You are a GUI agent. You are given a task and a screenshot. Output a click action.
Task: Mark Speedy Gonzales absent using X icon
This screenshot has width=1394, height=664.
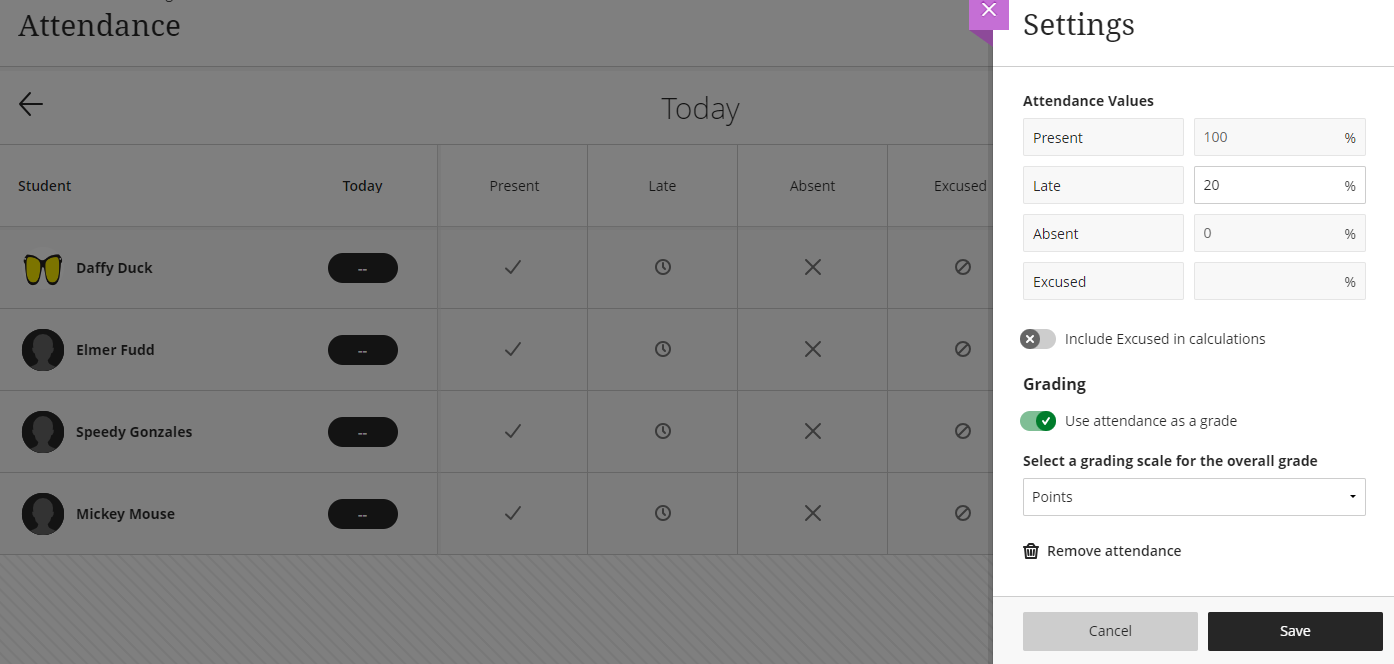click(812, 431)
